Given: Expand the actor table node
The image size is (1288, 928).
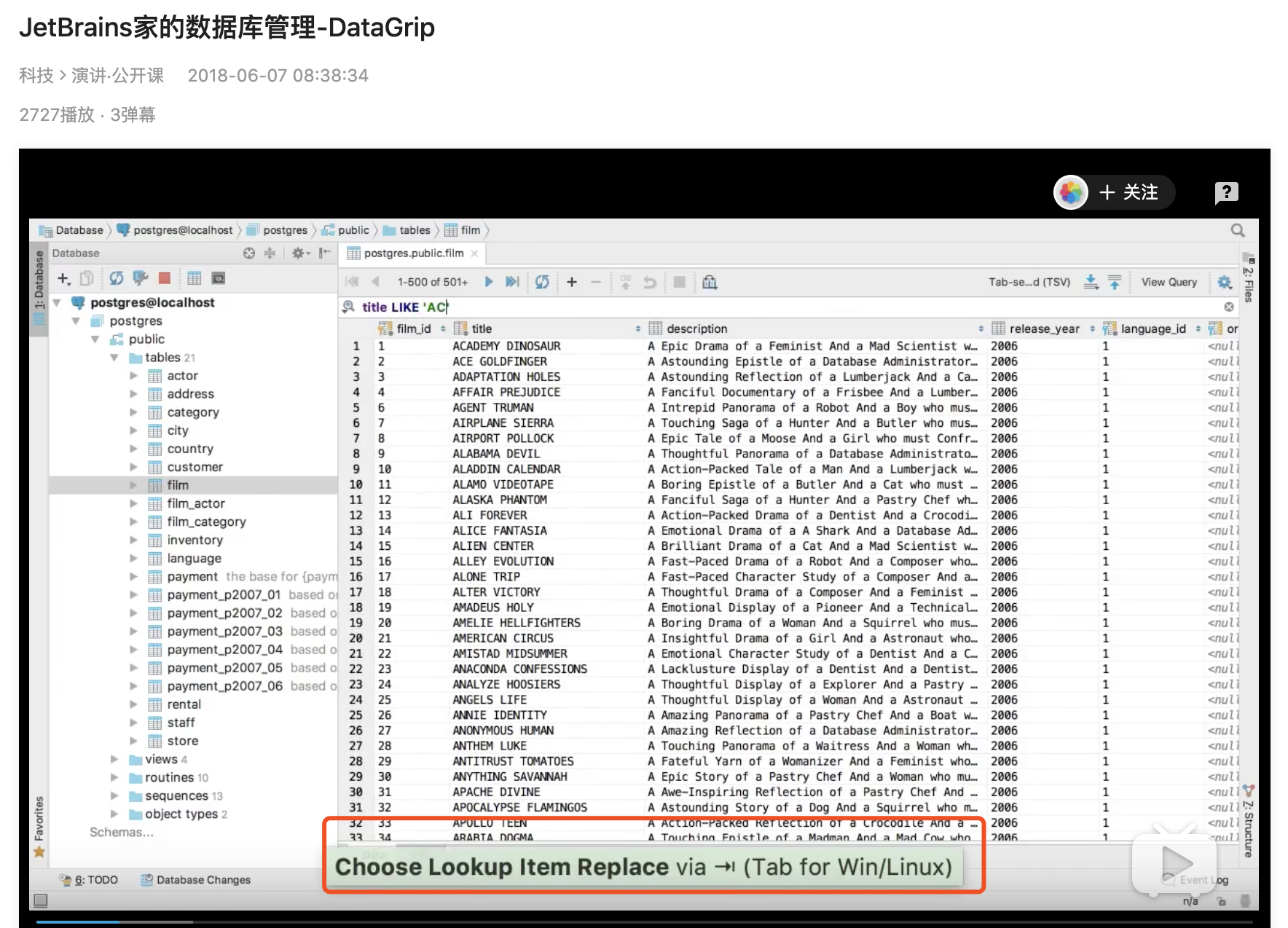Looking at the screenshot, I should [133, 376].
